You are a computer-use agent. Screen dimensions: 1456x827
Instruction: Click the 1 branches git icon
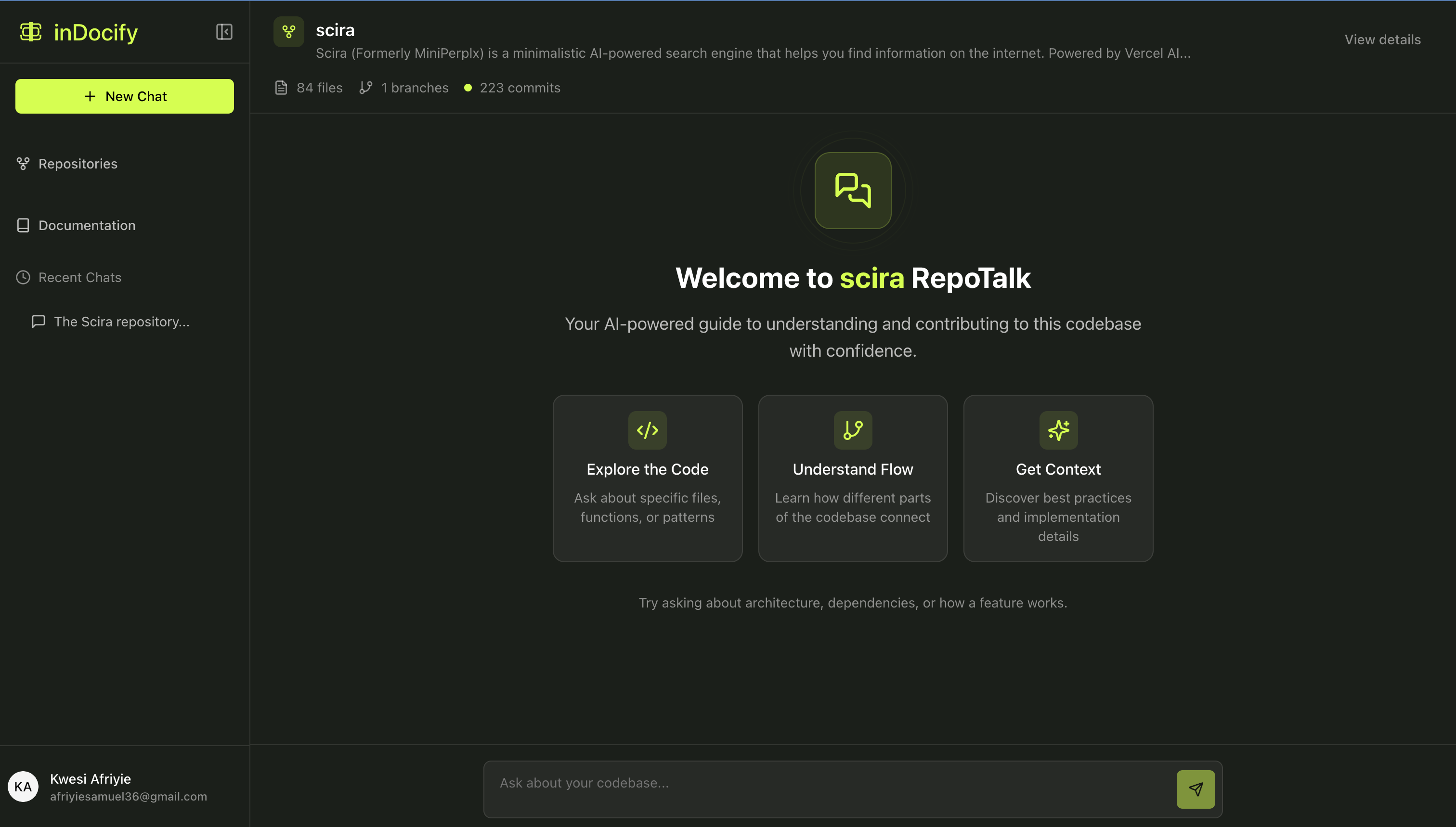(366, 88)
